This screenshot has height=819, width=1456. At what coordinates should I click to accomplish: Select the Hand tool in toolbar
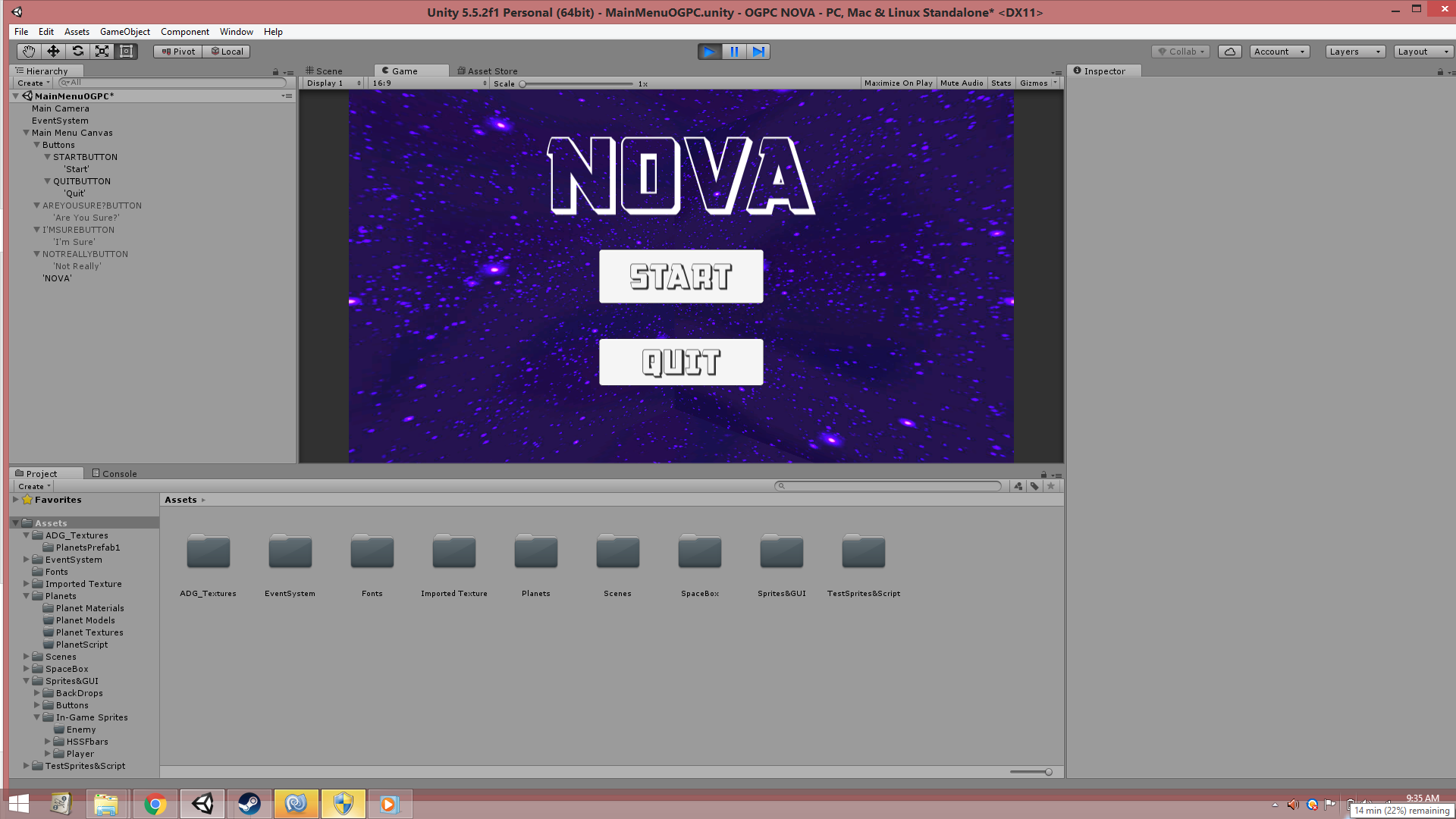pos(29,52)
